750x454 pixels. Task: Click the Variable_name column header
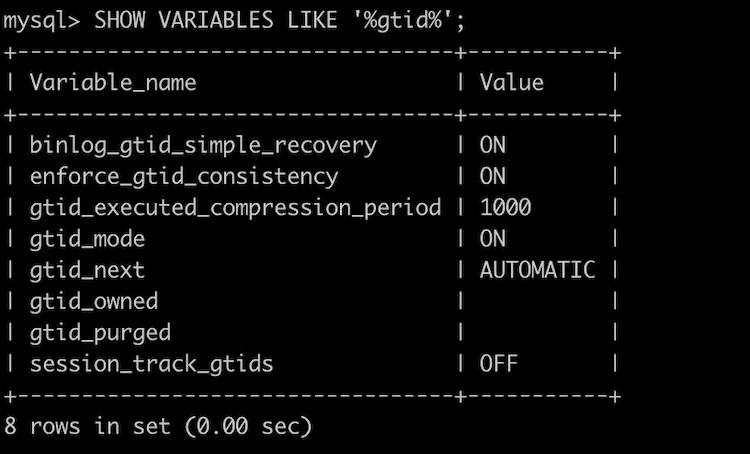click(x=113, y=82)
